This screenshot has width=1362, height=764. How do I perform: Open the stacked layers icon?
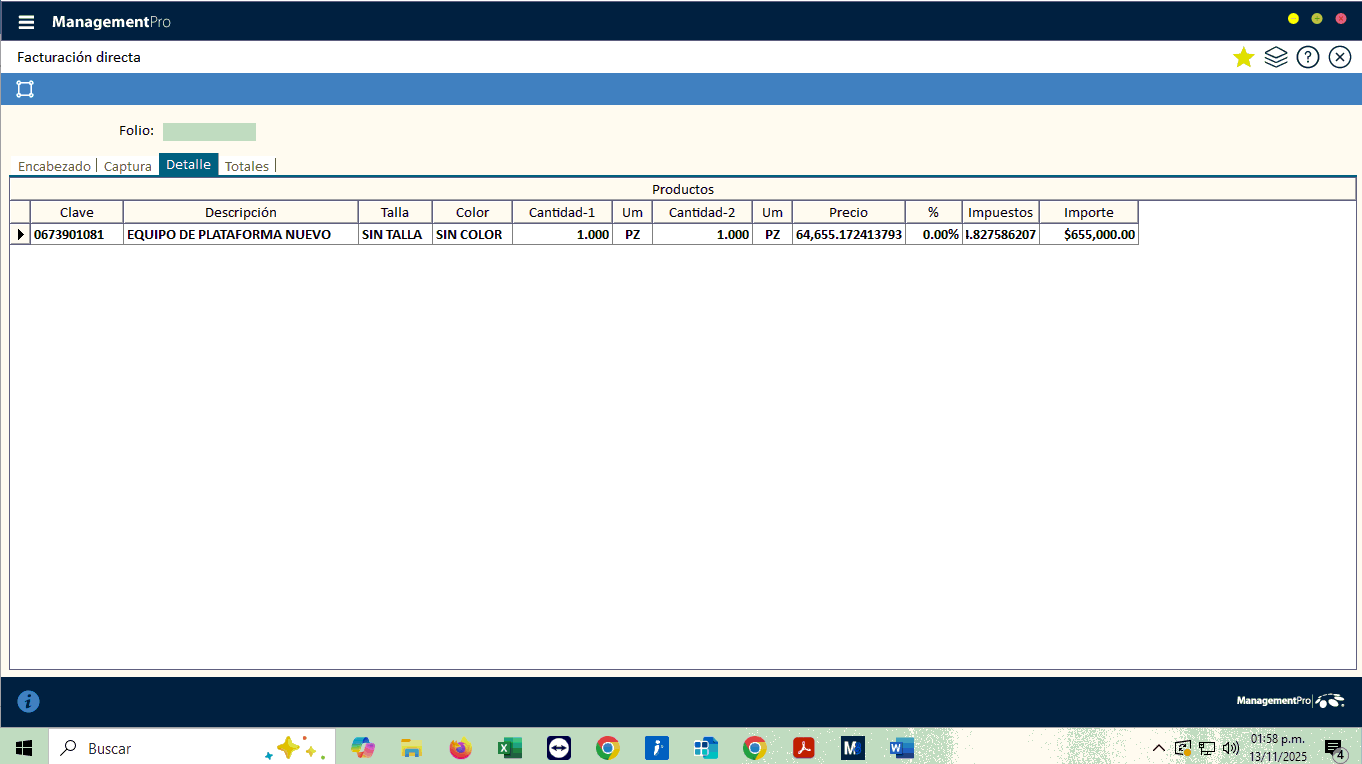[x=1275, y=57]
